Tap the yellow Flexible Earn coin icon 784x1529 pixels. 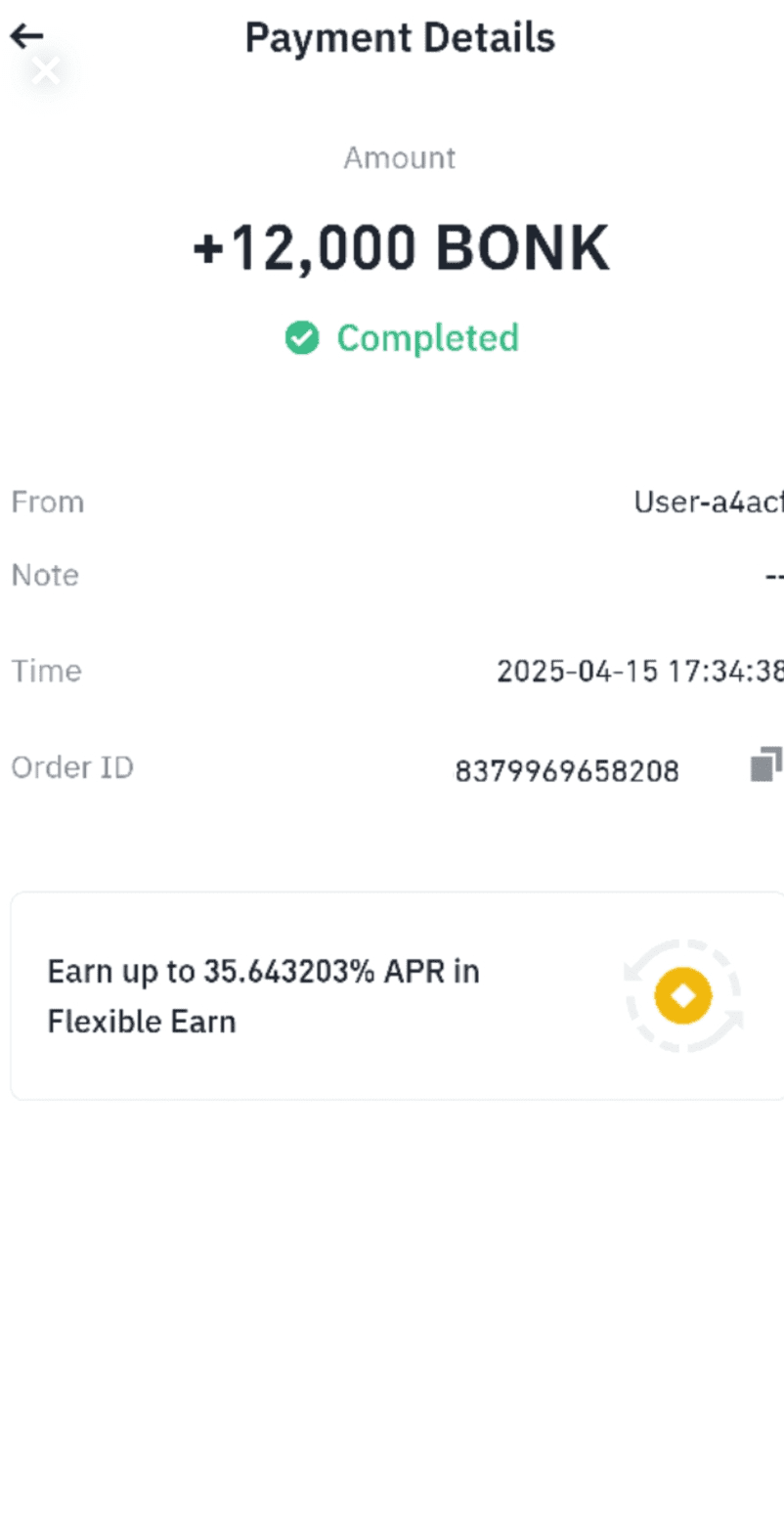683,996
